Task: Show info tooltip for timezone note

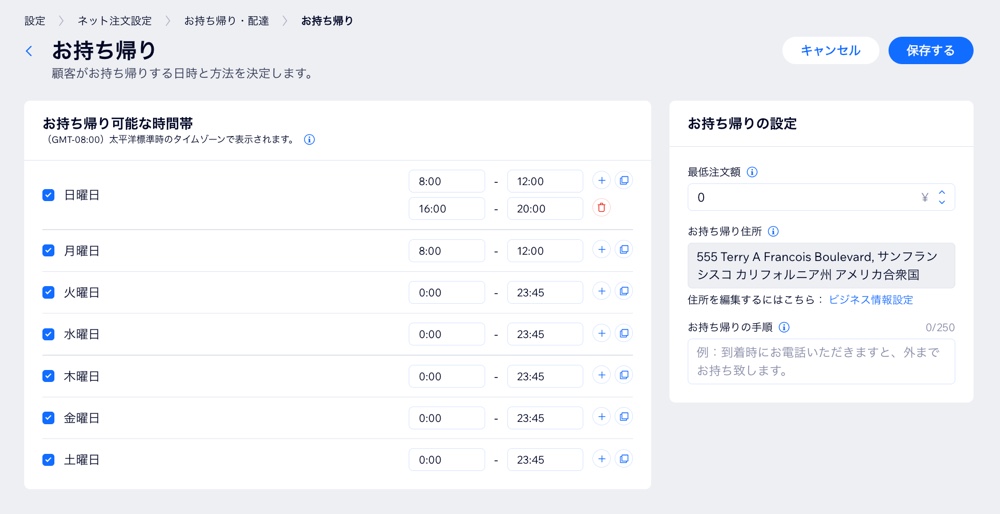Action: click(309, 140)
